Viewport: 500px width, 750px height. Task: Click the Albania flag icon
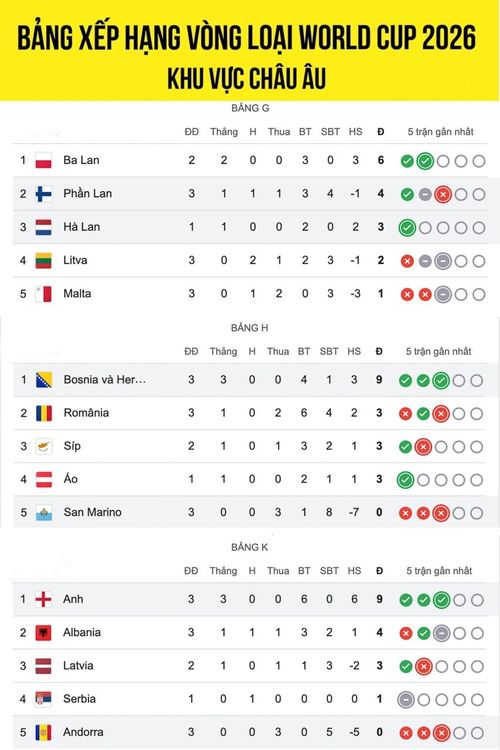44,633
